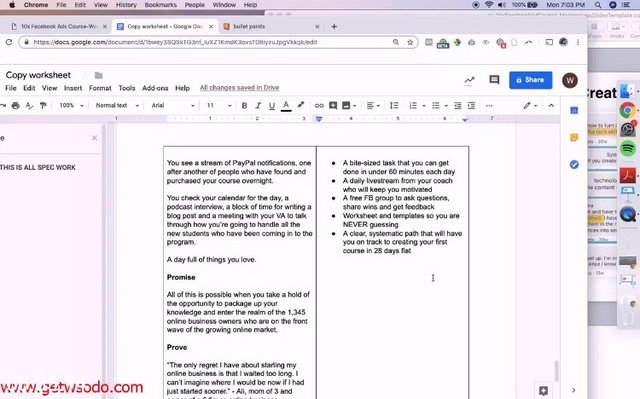Screen dimensions: 640x399
Task: Click the Increase indent icon
Action: coord(471,106)
